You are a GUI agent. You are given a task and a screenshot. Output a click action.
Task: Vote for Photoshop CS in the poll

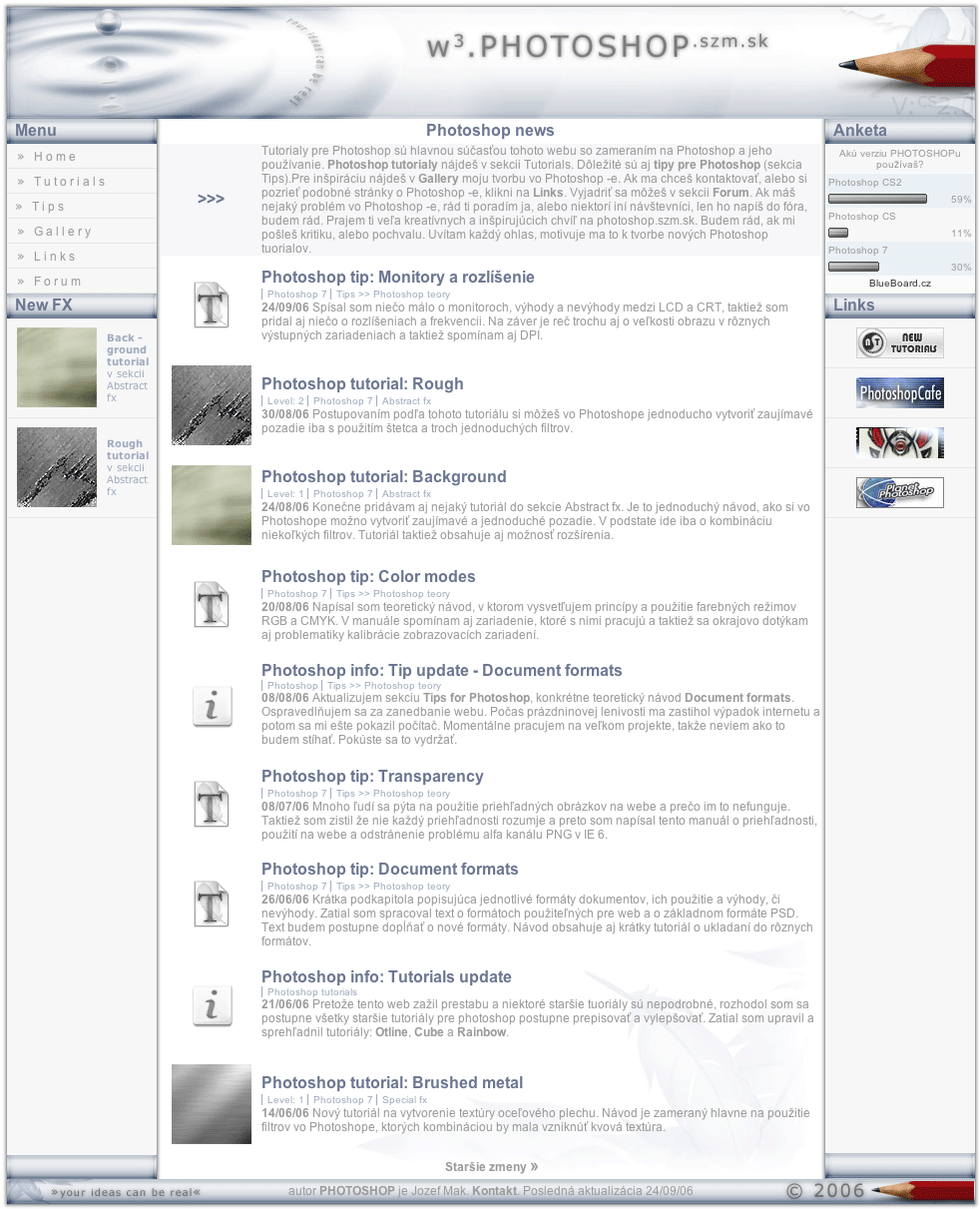(x=861, y=217)
